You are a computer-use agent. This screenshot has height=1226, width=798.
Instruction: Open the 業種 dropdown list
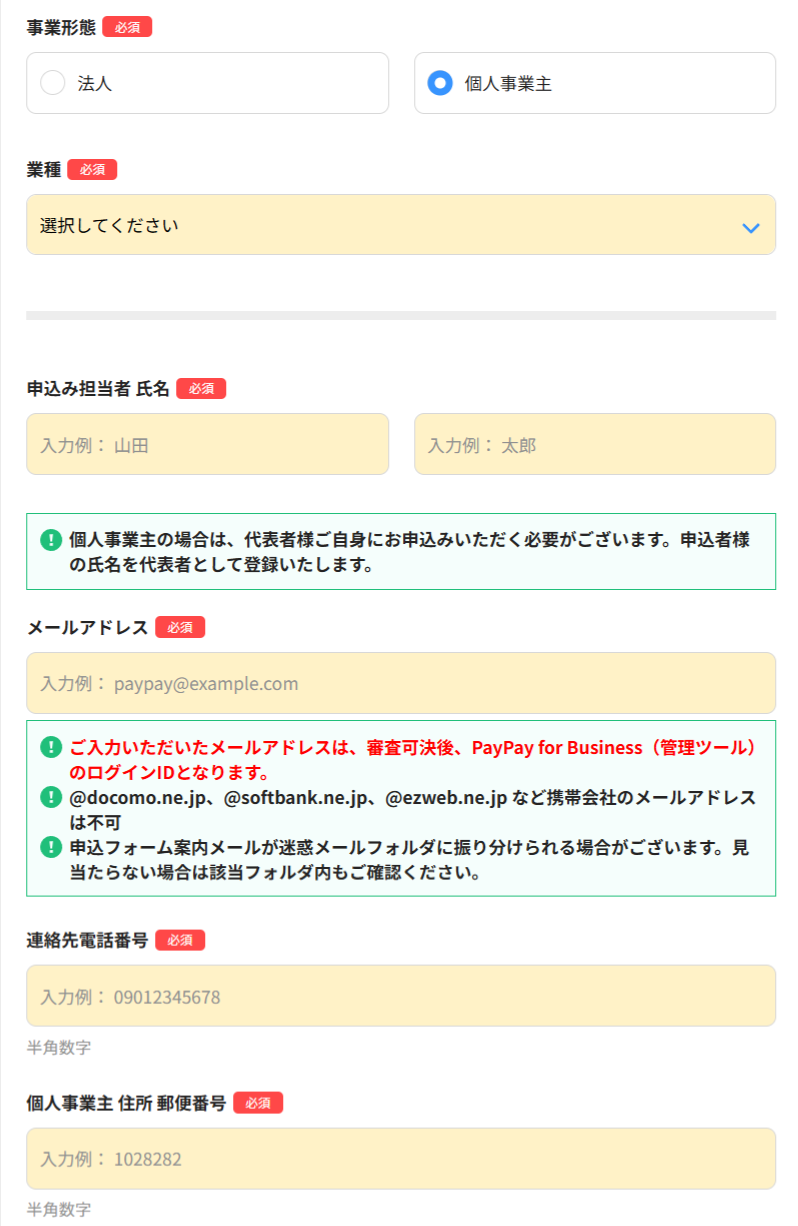tap(400, 225)
